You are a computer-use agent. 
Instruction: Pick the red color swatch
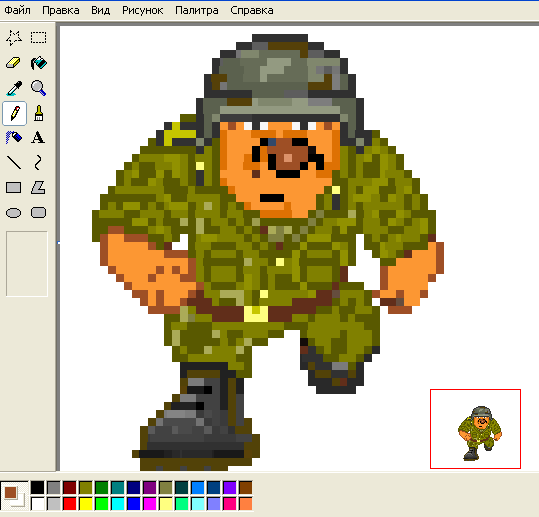tap(69, 504)
